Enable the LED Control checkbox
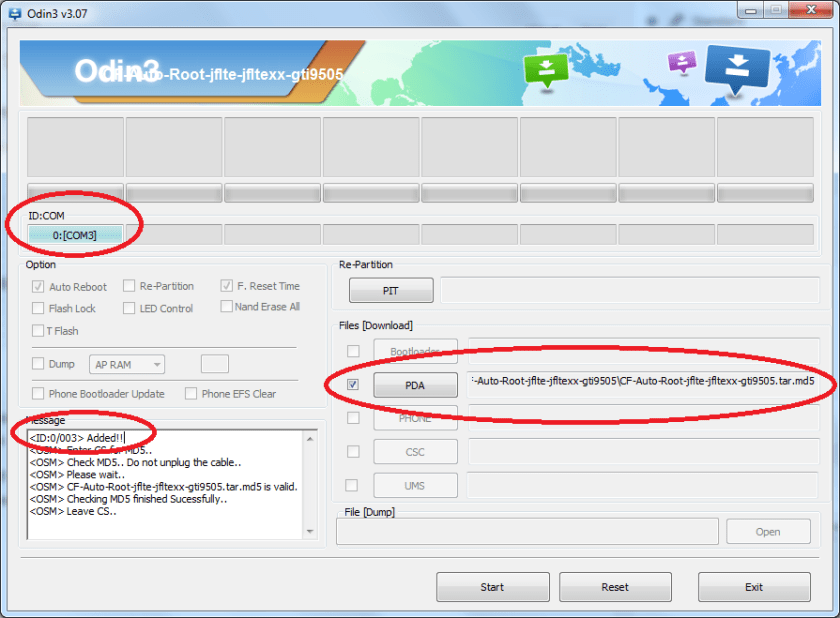This screenshot has height=618, width=840. click(130, 308)
